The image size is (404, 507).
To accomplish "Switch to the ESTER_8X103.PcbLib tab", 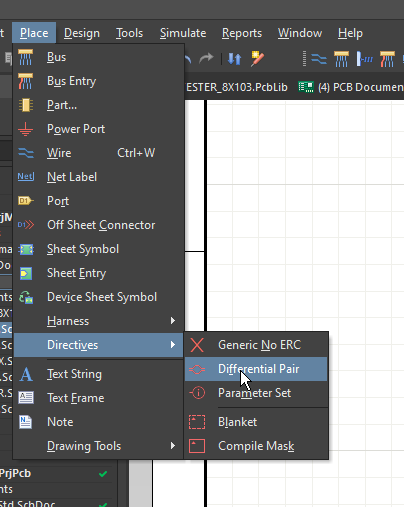I will coord(237,87).
